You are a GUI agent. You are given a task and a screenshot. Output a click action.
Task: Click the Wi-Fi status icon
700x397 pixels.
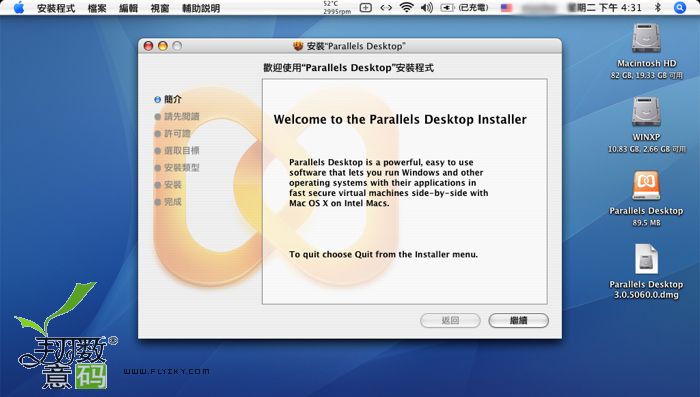coord(406,8)
